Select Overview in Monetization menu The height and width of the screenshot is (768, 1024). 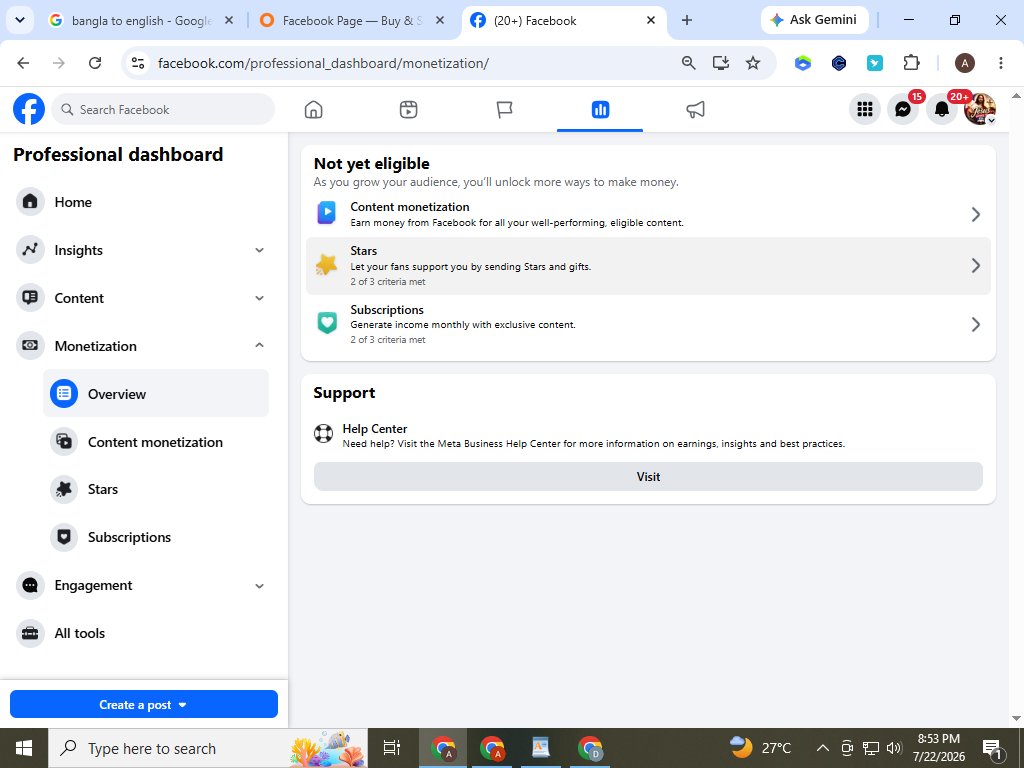pyautogui.click(x=156, y=393)
